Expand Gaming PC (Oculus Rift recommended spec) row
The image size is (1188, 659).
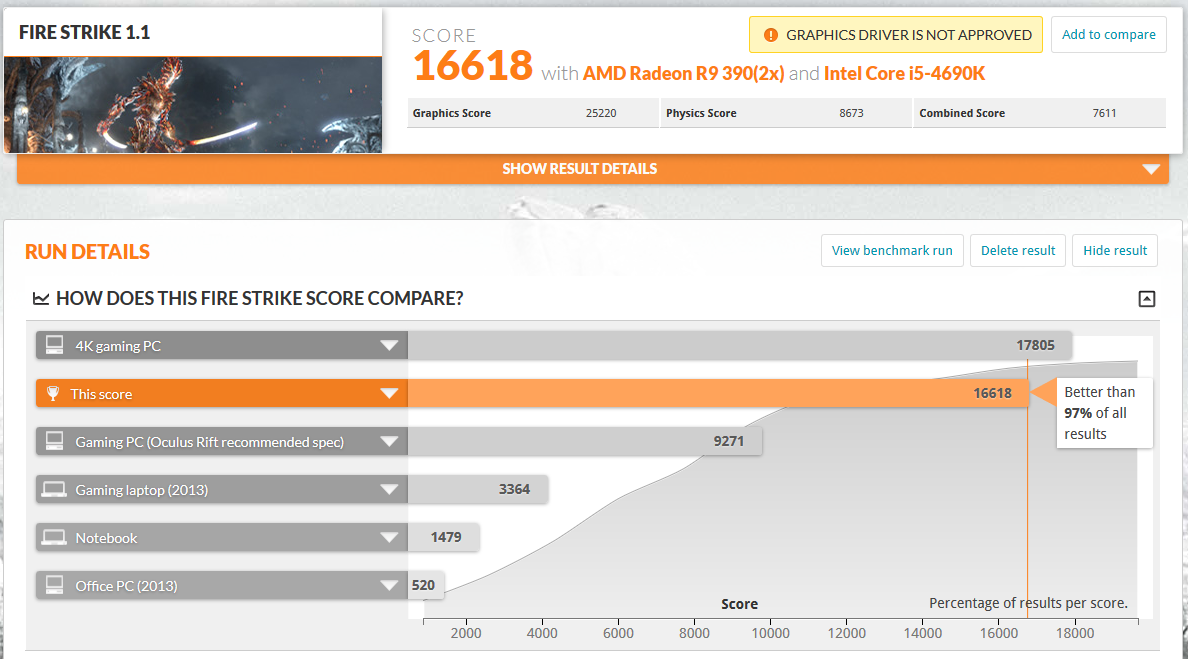click(389, 442)
